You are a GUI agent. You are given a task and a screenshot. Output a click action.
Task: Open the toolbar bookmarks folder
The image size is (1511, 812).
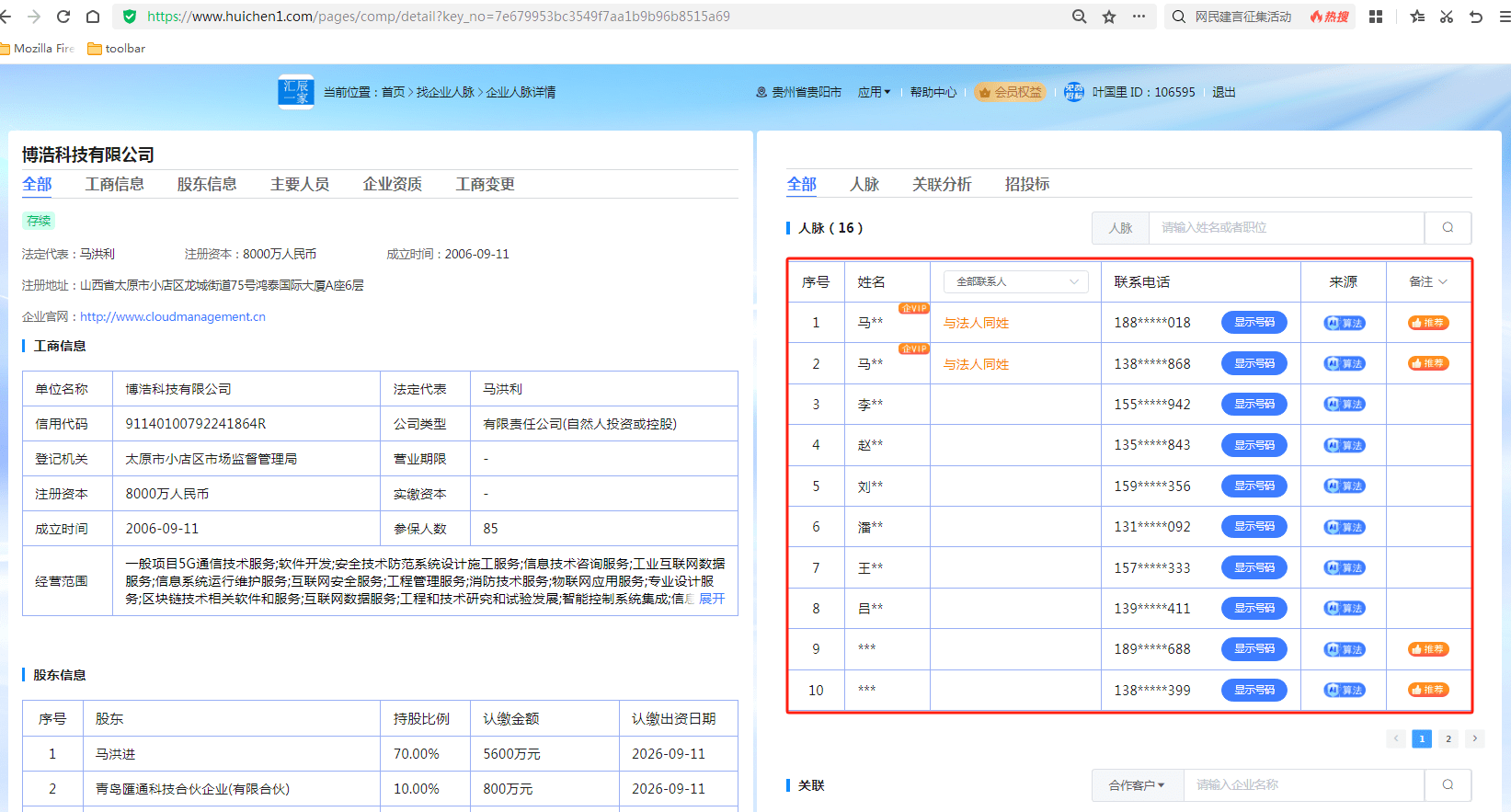(x=116, y=49)
